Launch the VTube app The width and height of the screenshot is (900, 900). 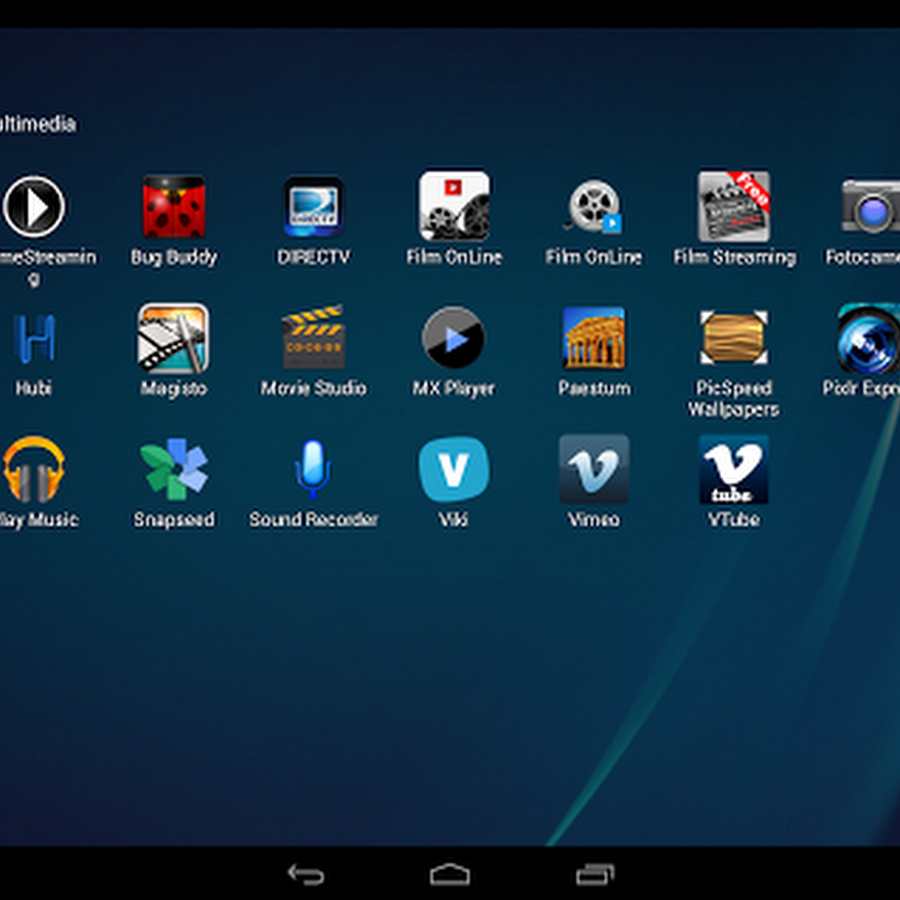(734, 469)
